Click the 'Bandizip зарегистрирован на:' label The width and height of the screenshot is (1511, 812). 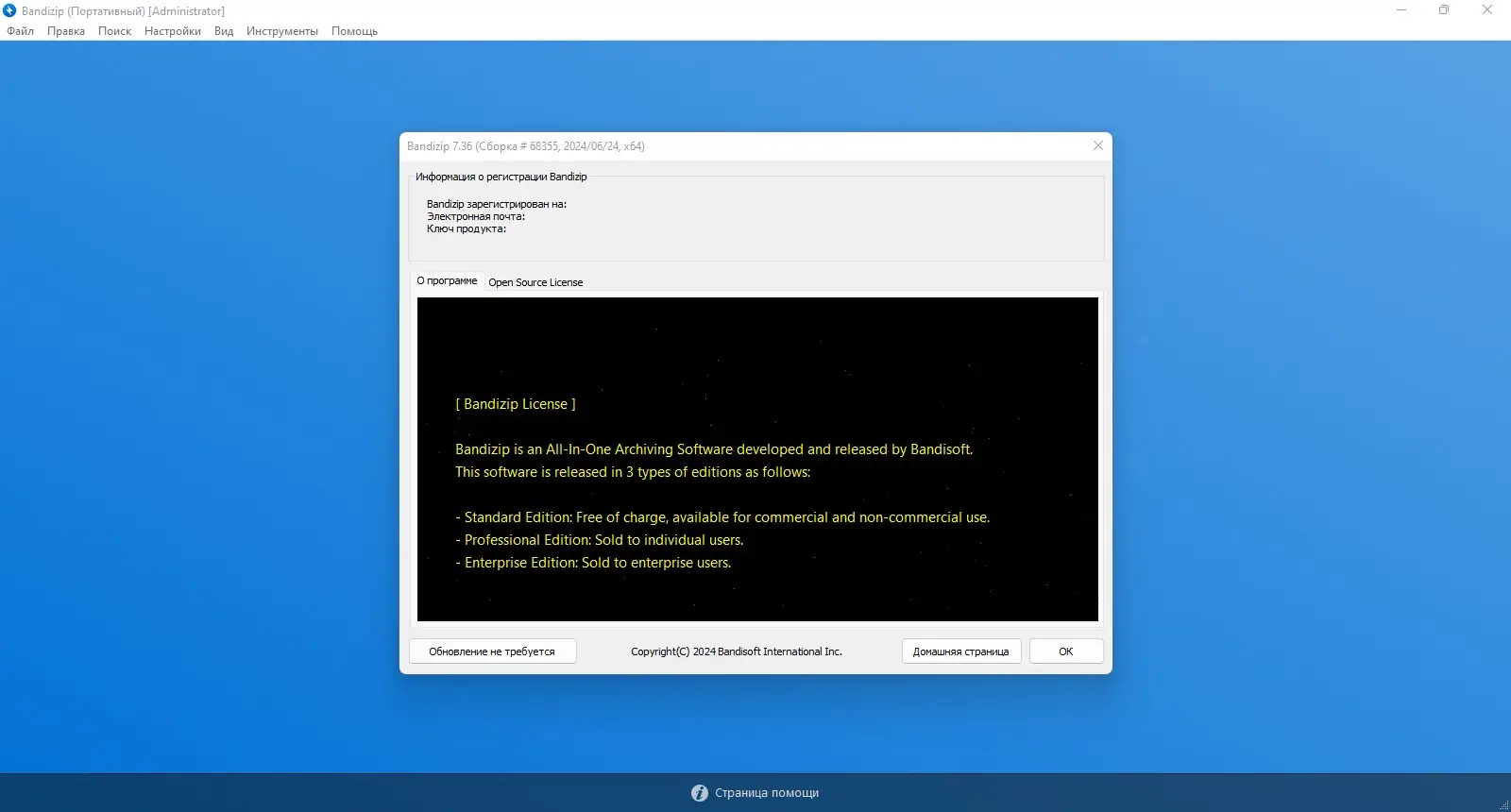coord(497,204)
